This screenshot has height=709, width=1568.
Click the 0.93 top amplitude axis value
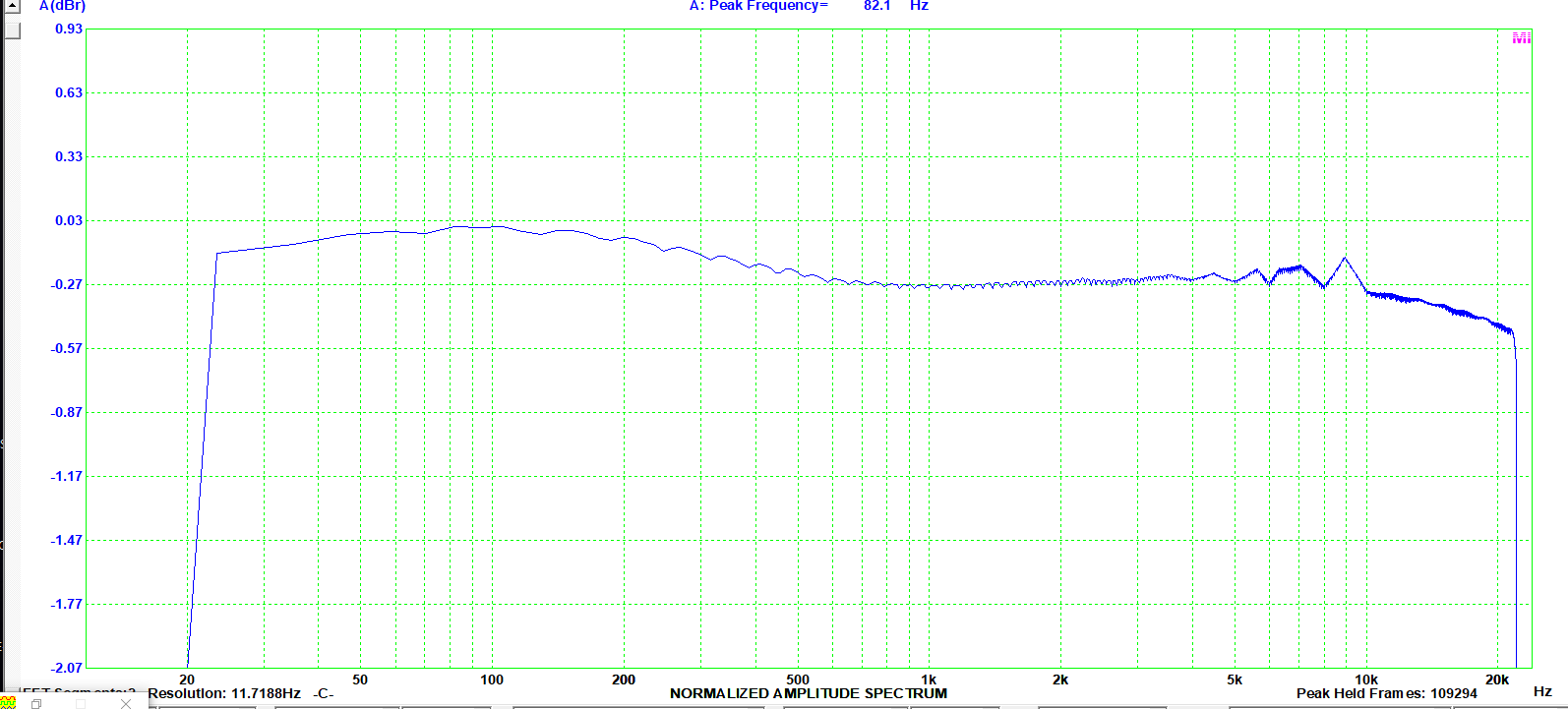(69, 30)
